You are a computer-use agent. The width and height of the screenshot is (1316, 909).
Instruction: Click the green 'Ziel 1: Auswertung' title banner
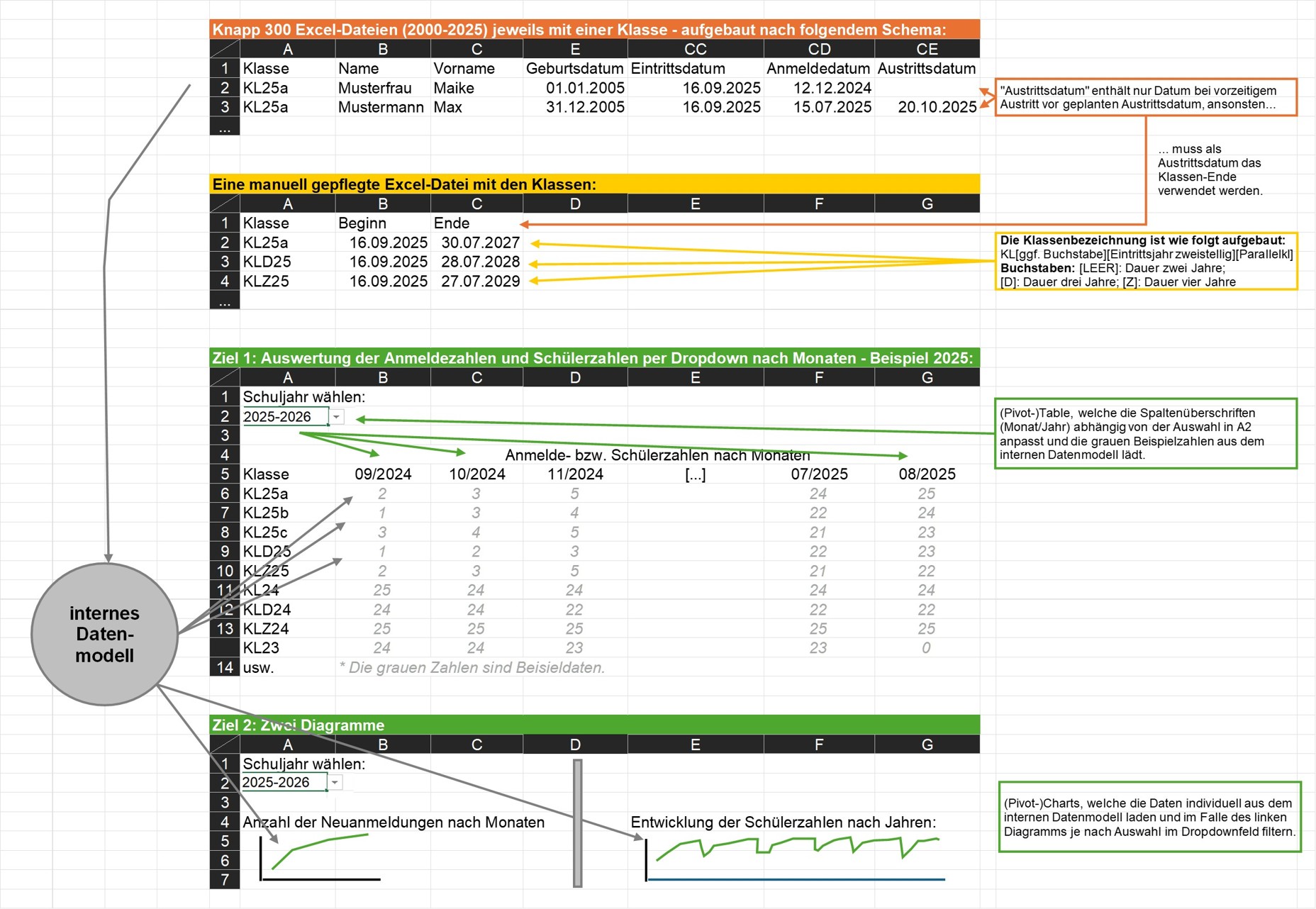click(x=595, y=358)
